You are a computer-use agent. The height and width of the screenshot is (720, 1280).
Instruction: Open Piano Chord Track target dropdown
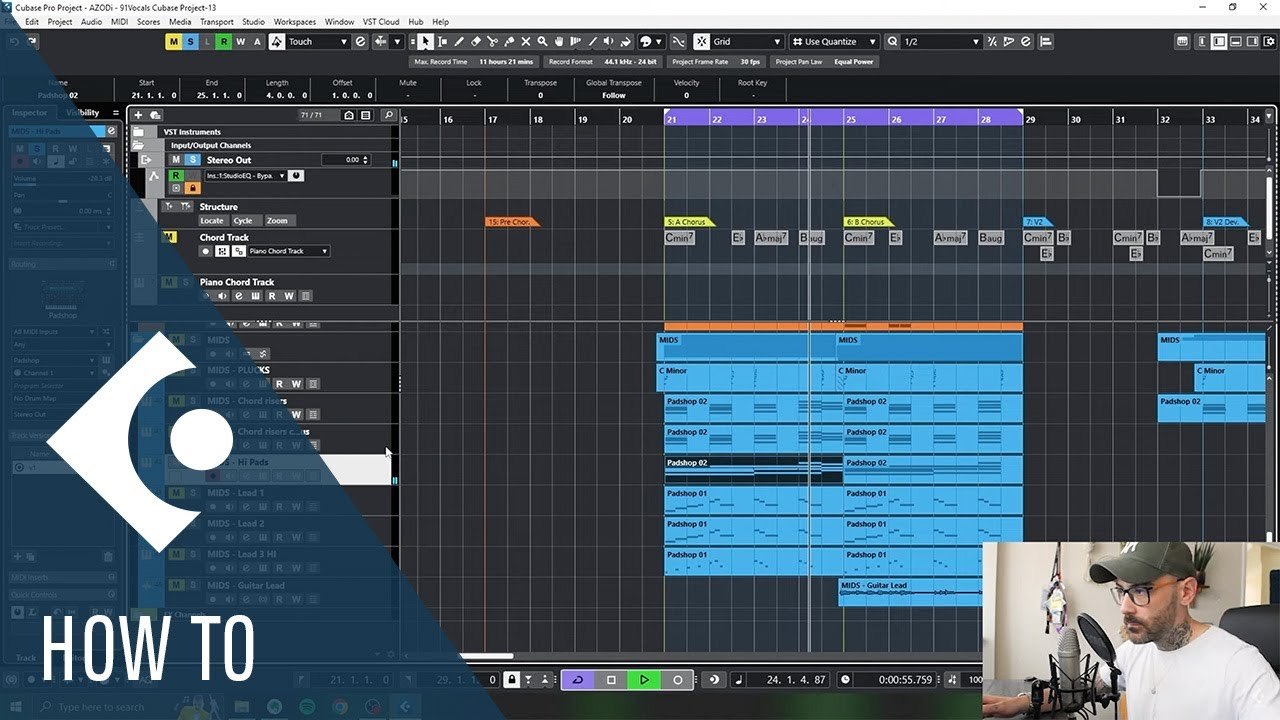click(288, 251)
